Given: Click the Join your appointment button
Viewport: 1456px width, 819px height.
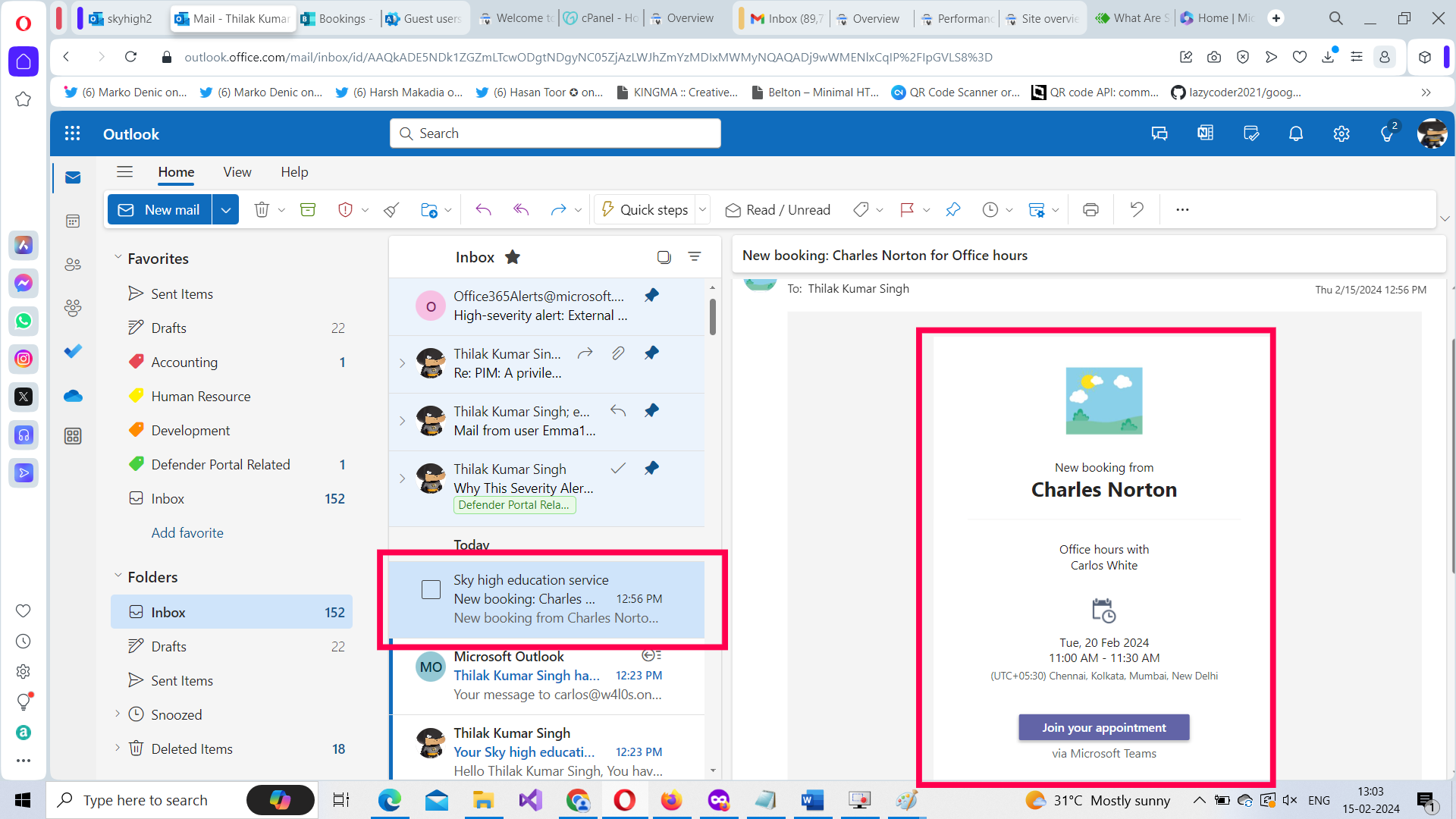Looking at the screenshot, I should [1103, 726].
